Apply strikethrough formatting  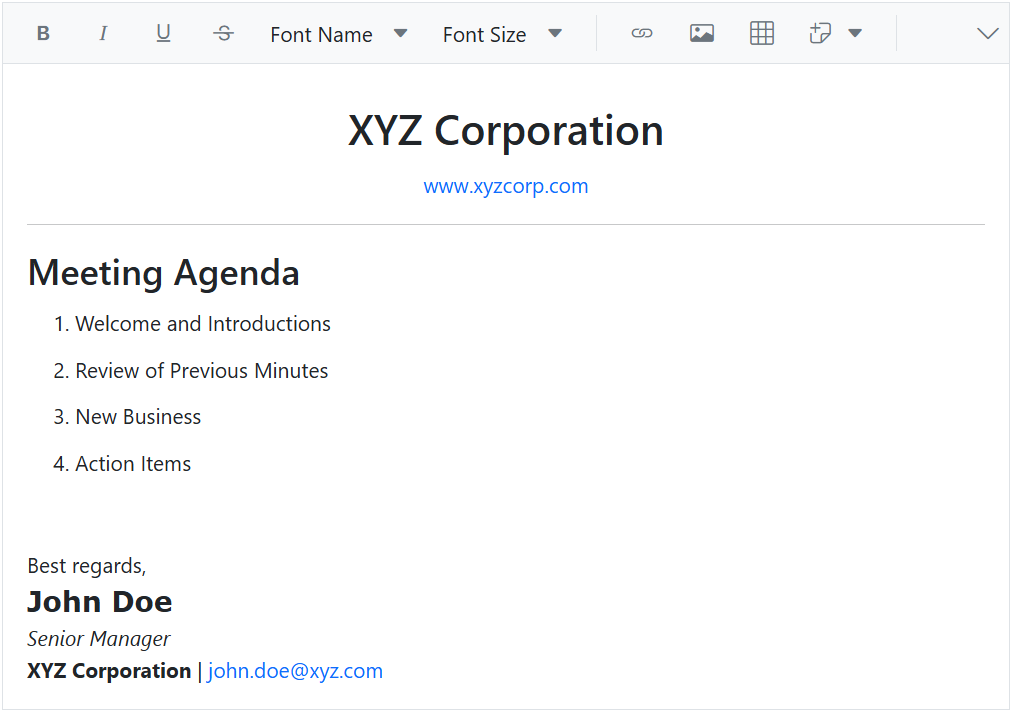click(x=223, y=32)
